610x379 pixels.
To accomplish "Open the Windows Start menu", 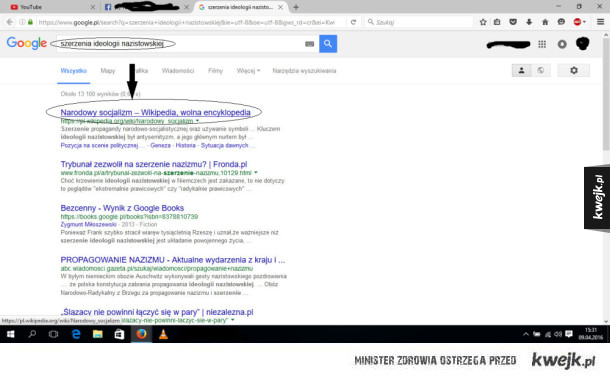I will pyautogui.click(x=11, y=334).
